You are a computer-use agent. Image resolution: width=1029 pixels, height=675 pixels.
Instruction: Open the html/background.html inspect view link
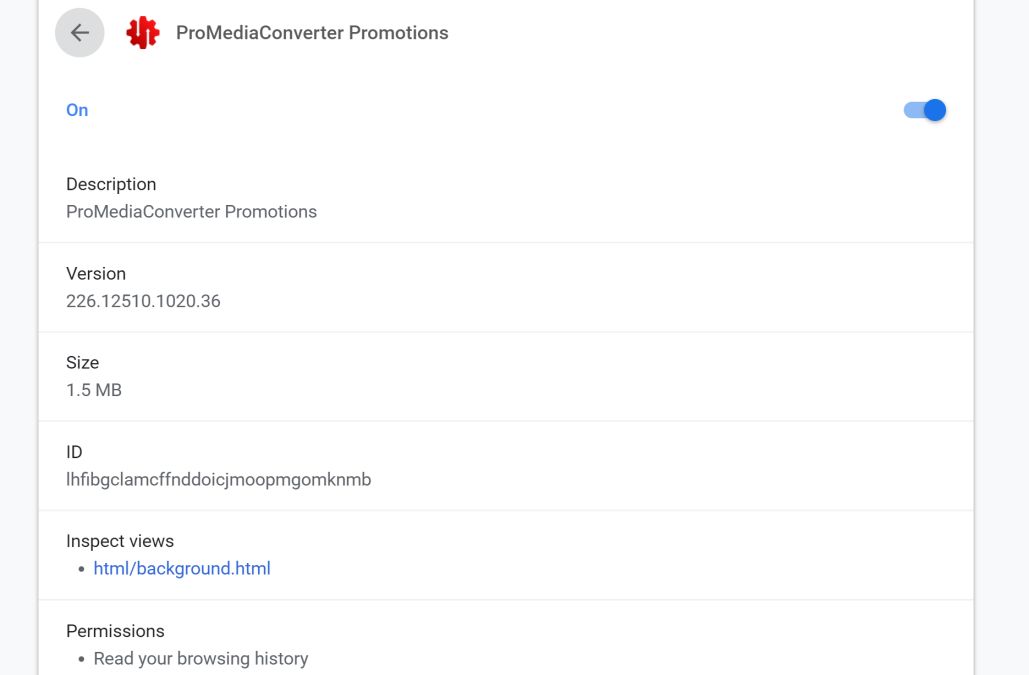[x=182, y=569]
